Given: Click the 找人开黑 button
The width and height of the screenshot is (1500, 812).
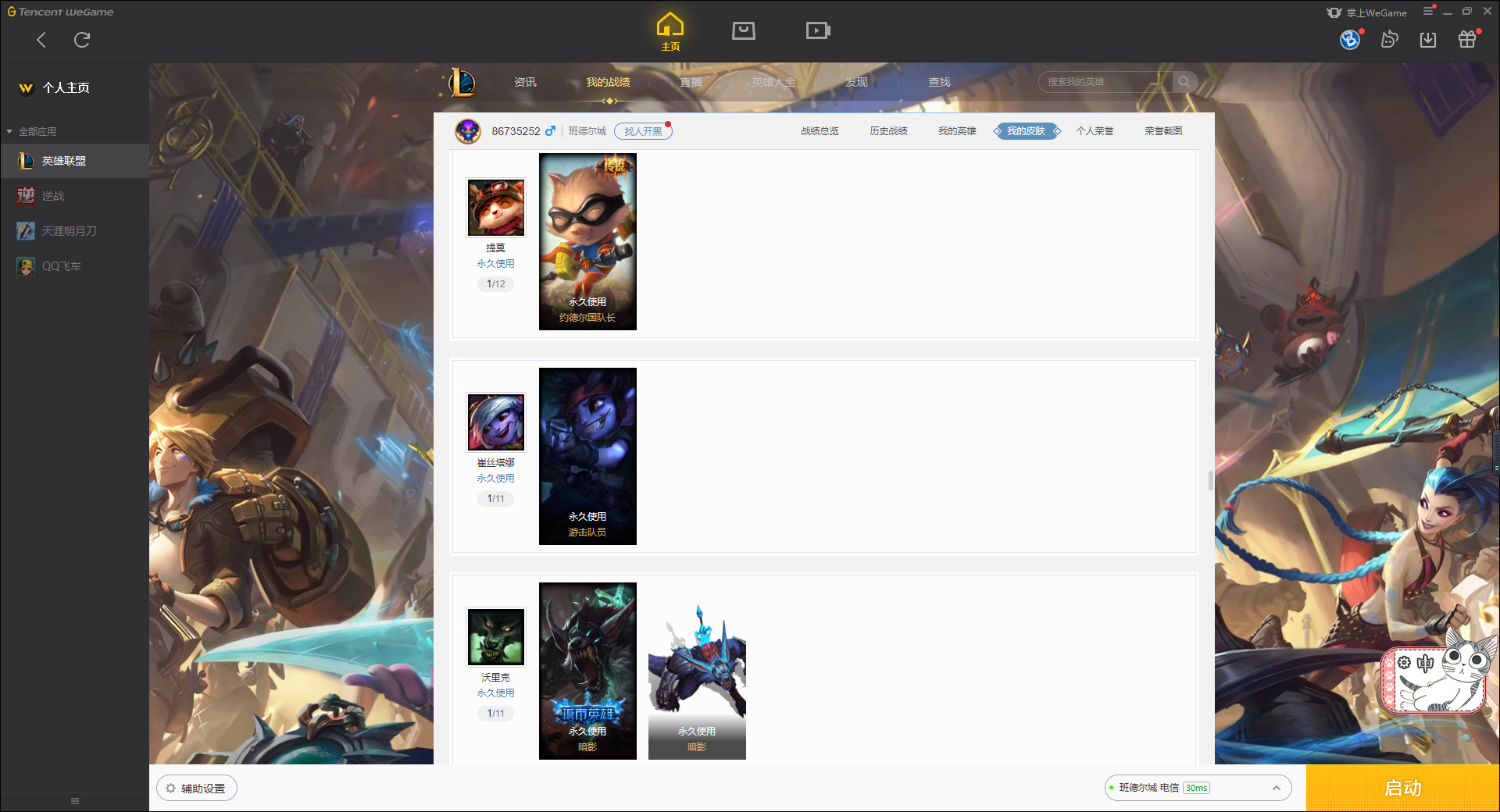Looking at the screenshot, I should point(643,131).
